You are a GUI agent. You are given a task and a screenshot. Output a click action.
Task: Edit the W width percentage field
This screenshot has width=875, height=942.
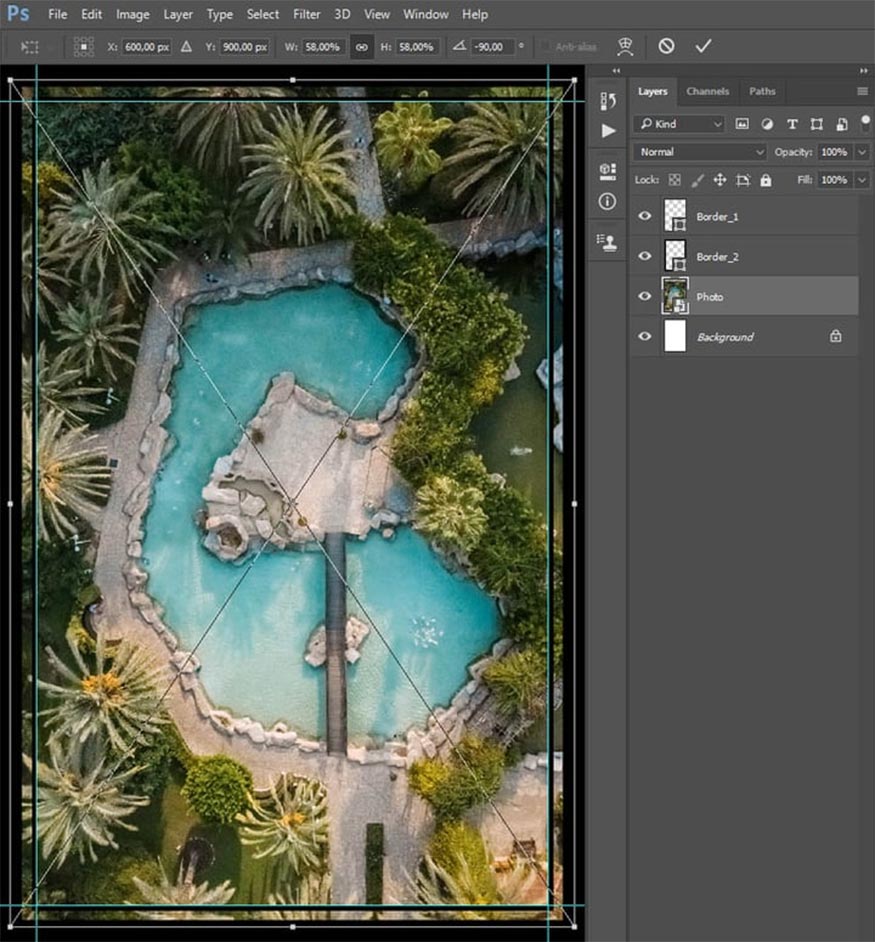click(x=323, y=47)
